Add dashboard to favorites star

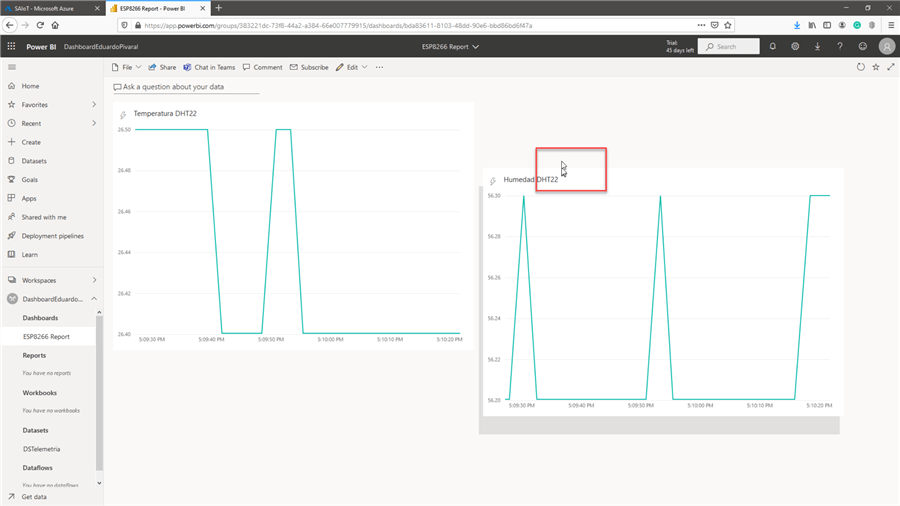[x=876, y=67]
